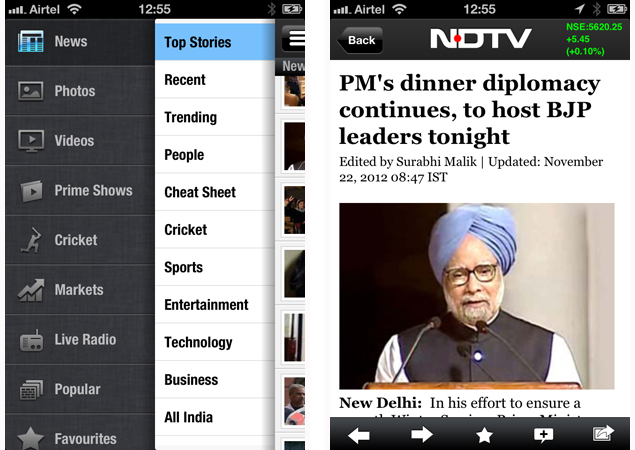Tap the share icon in article toolbar
Image resolution: width=635 pixels, height=450 pixels.
click(603, 433)
